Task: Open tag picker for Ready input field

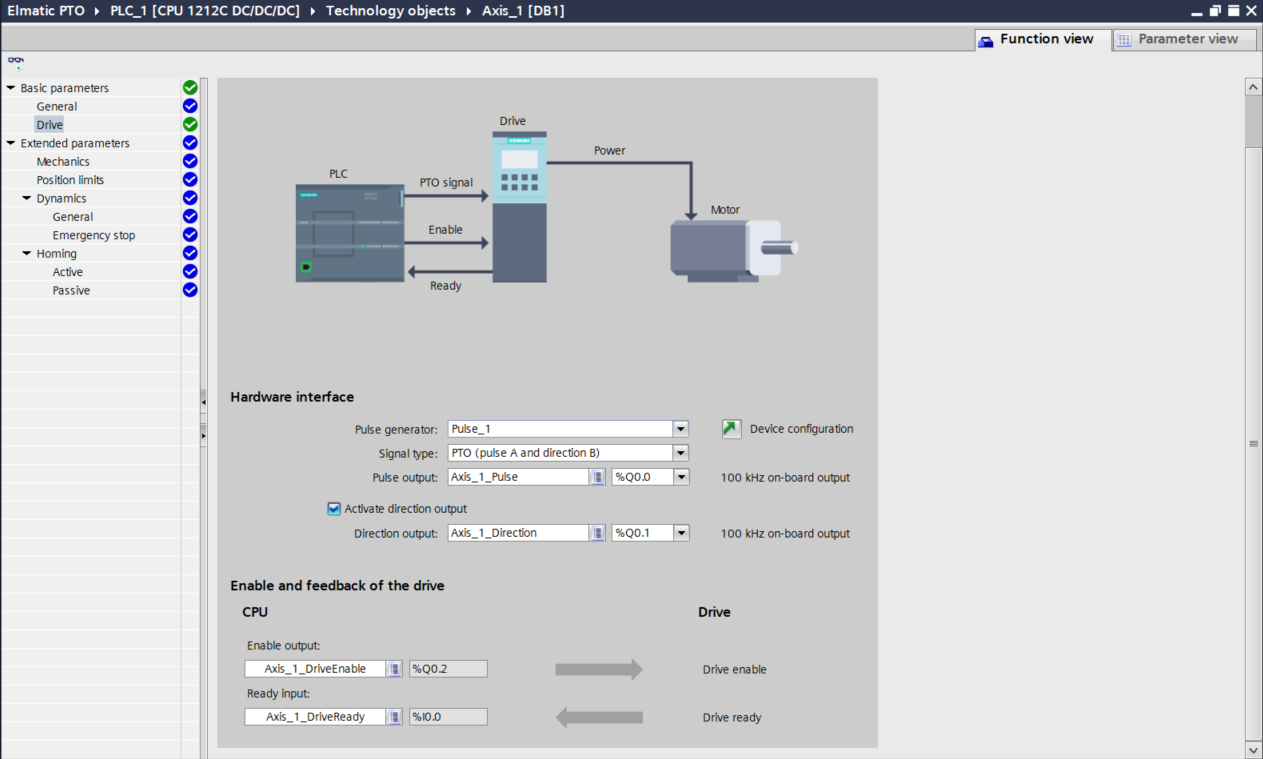Action: 395,717
